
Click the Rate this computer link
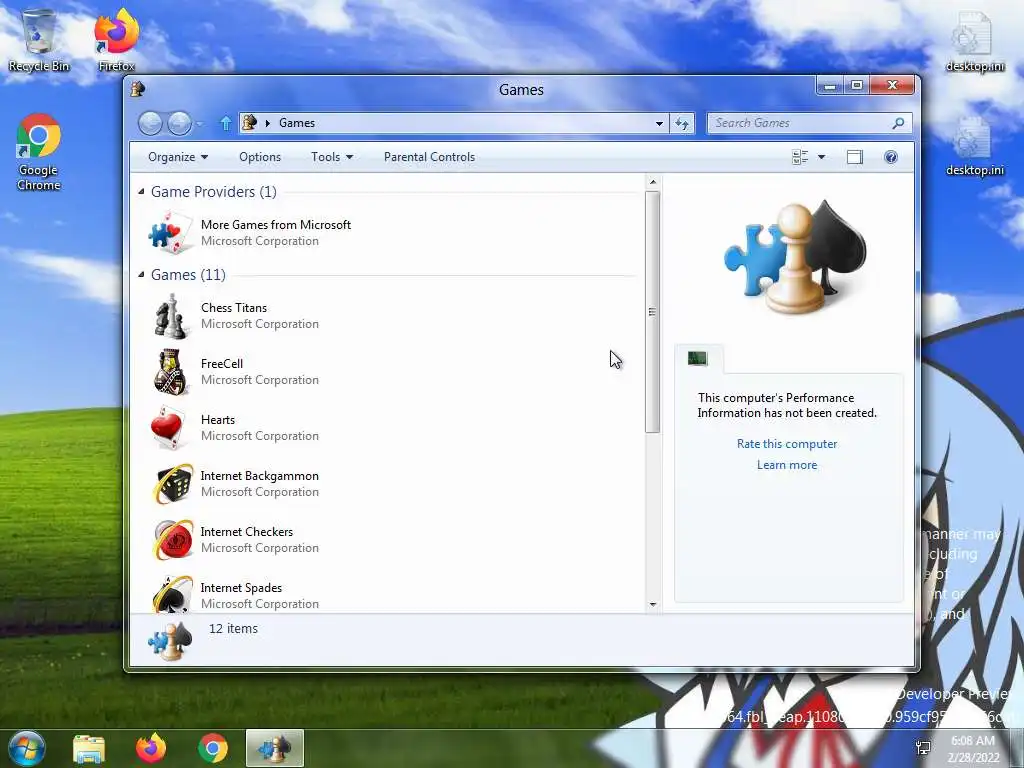tap(787, 443)
